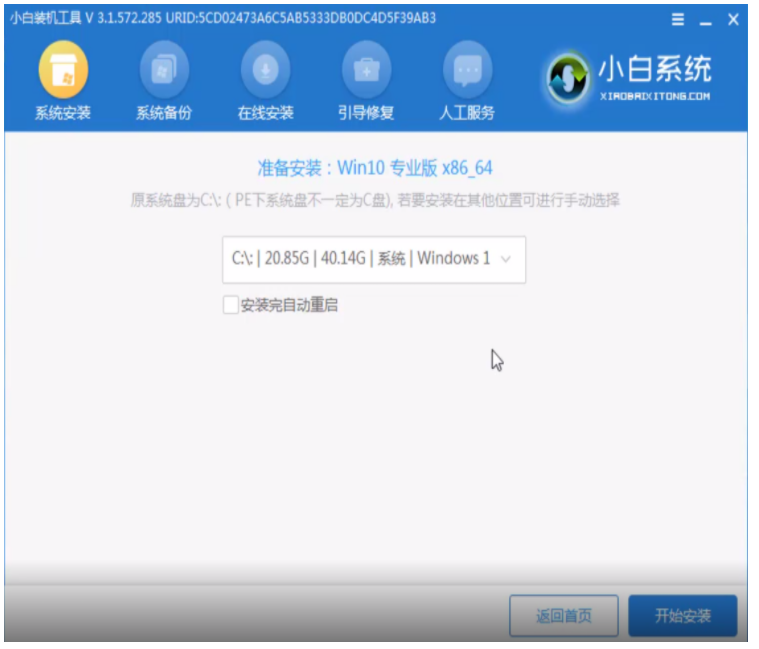The height and width of the screenshot is (649, 759).
Task: Click the 系统安装 (System Install) icon
Action: tap(63, 69)
